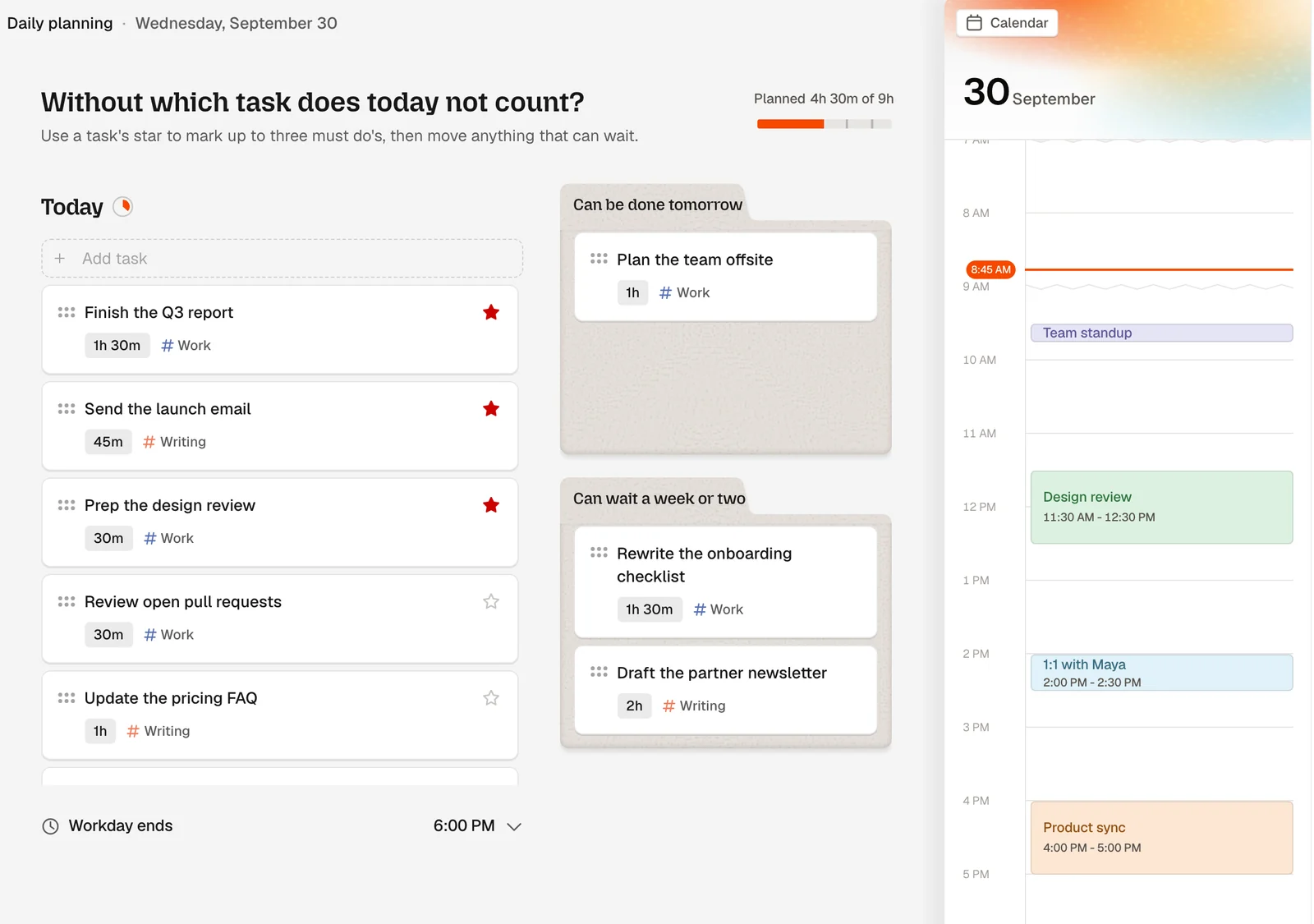
Task: Click the calendar icon in the Calendar button
Action: (974, 23)
